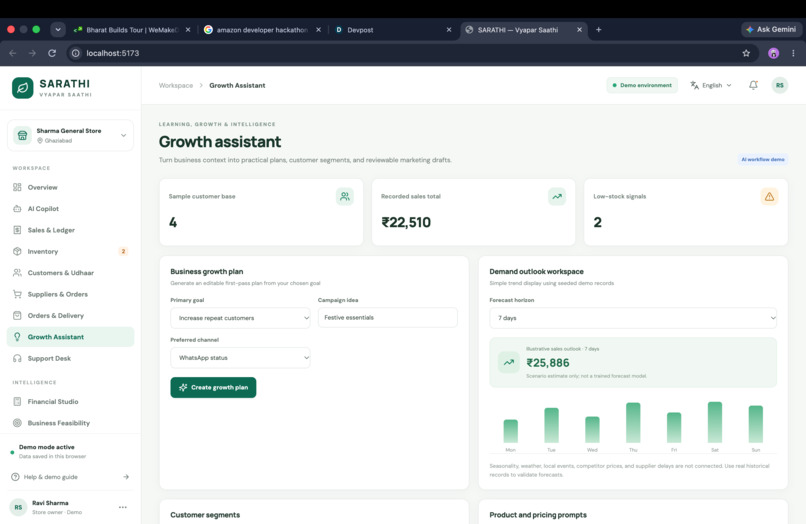Click the Demo mode active status text

pos(47,447)
